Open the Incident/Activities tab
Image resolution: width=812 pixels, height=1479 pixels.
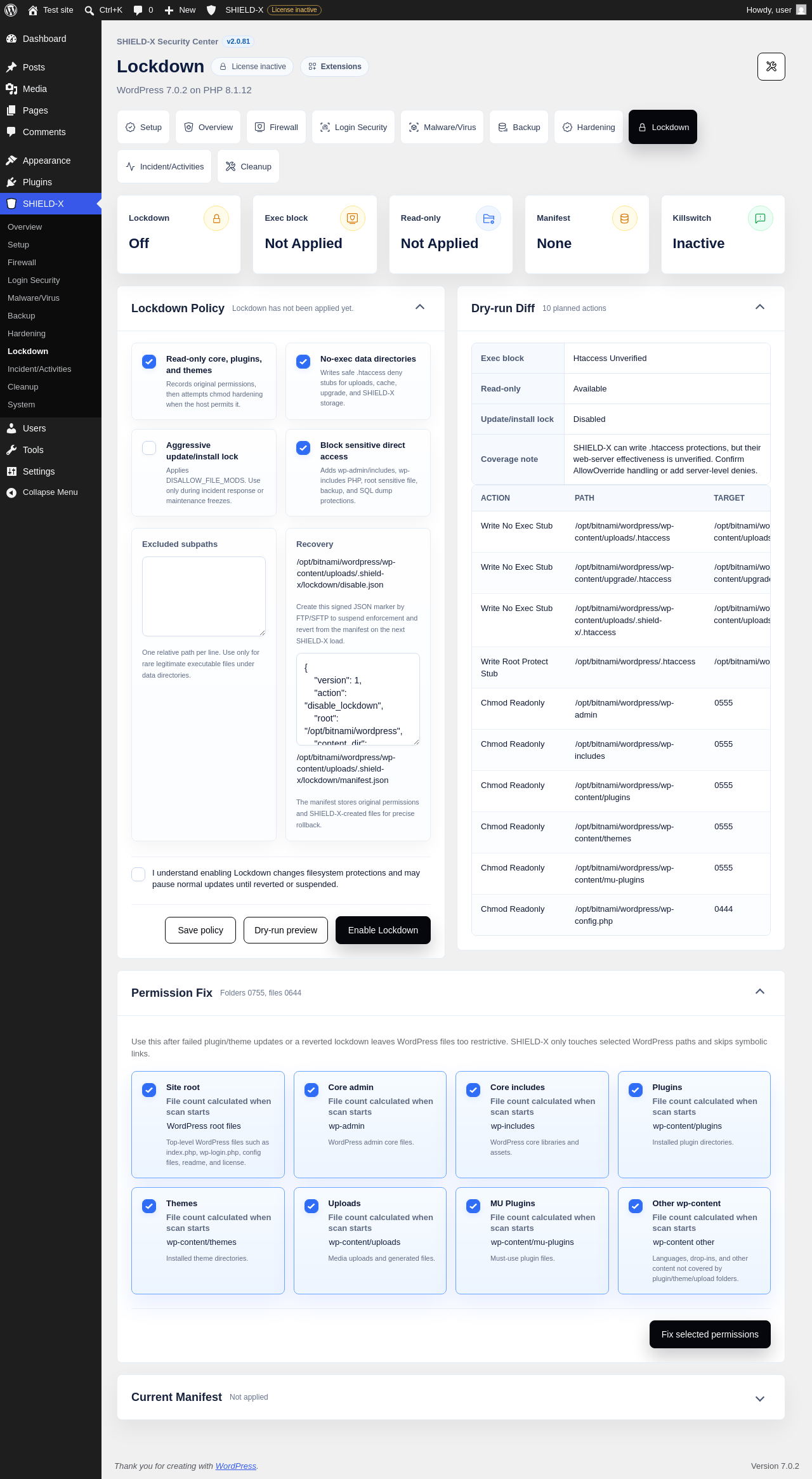click(x=164, y=166)
